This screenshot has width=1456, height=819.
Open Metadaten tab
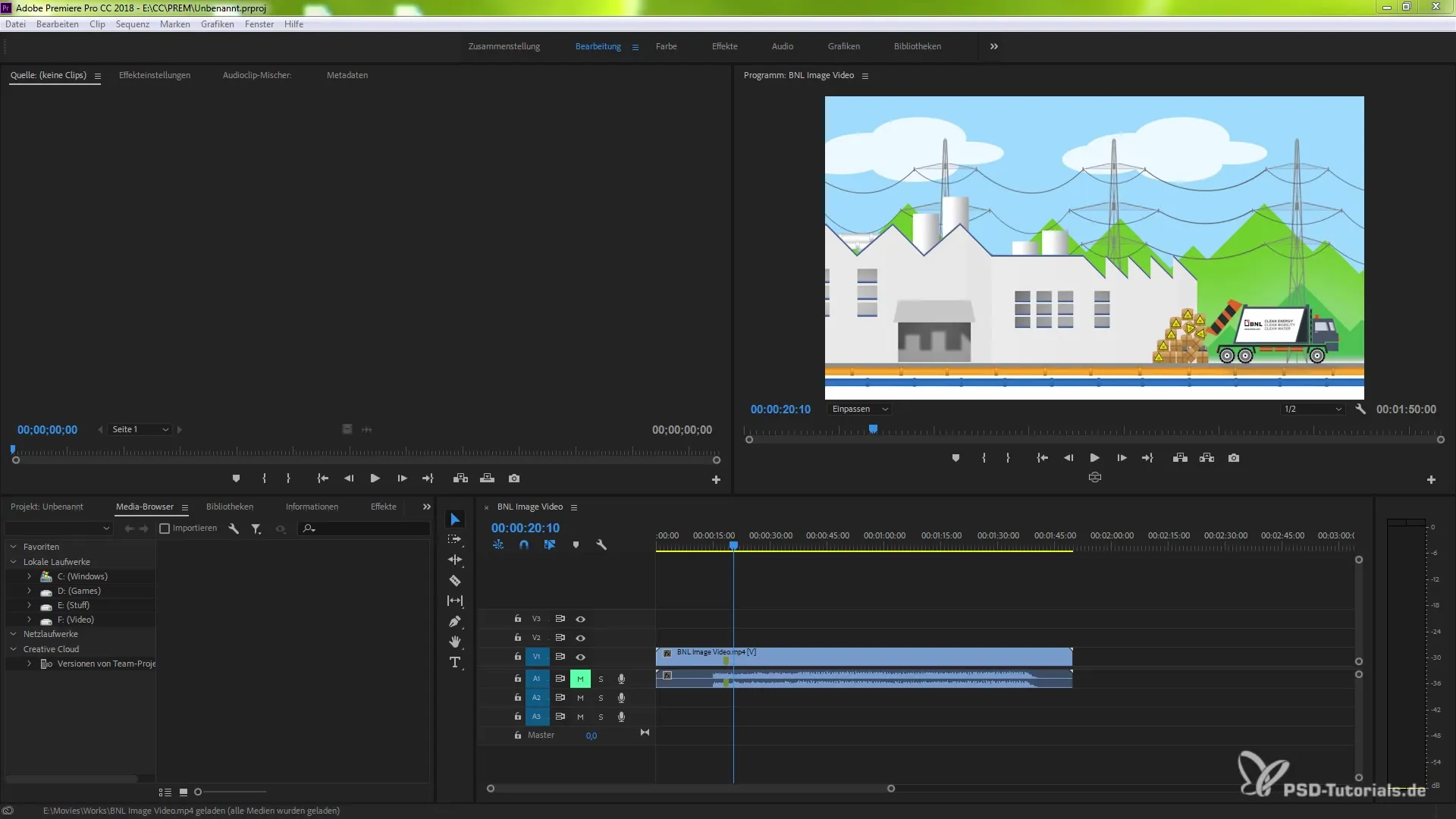(347, 75)
